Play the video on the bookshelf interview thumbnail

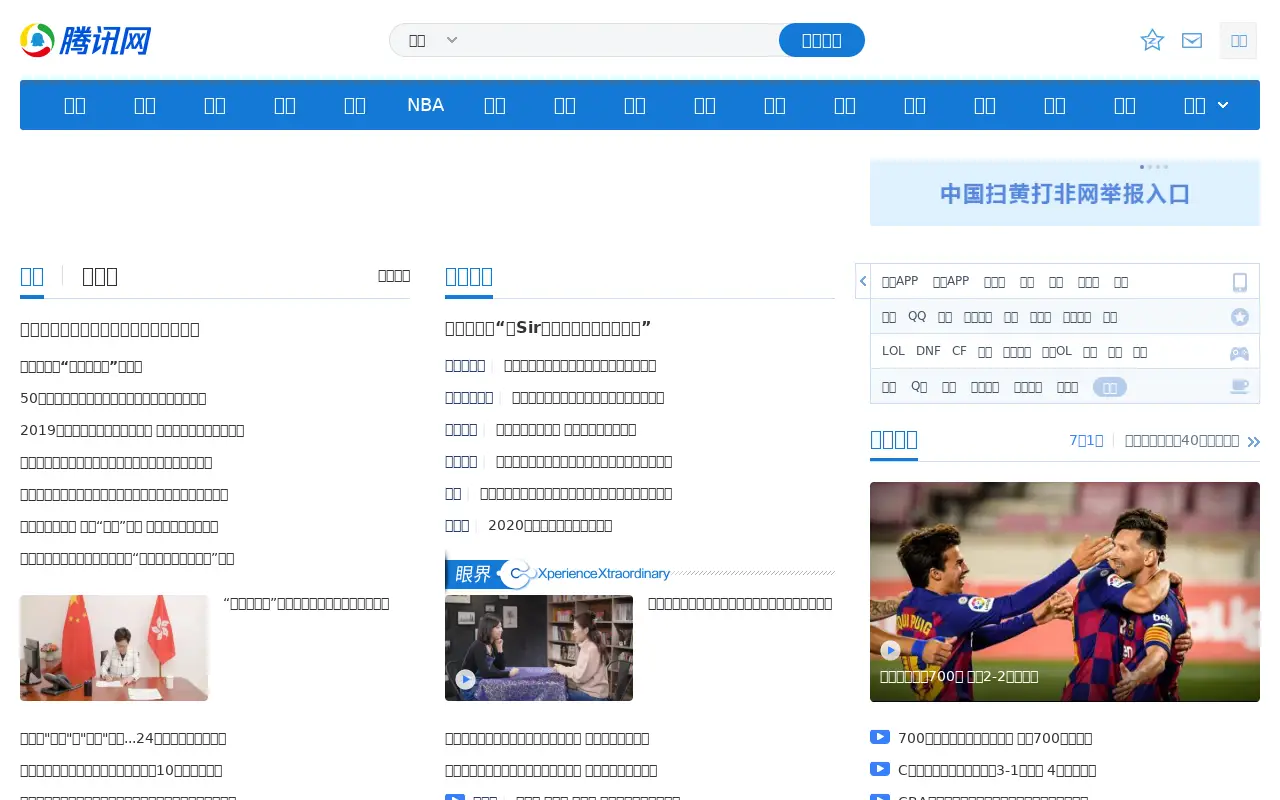[465, 680]
